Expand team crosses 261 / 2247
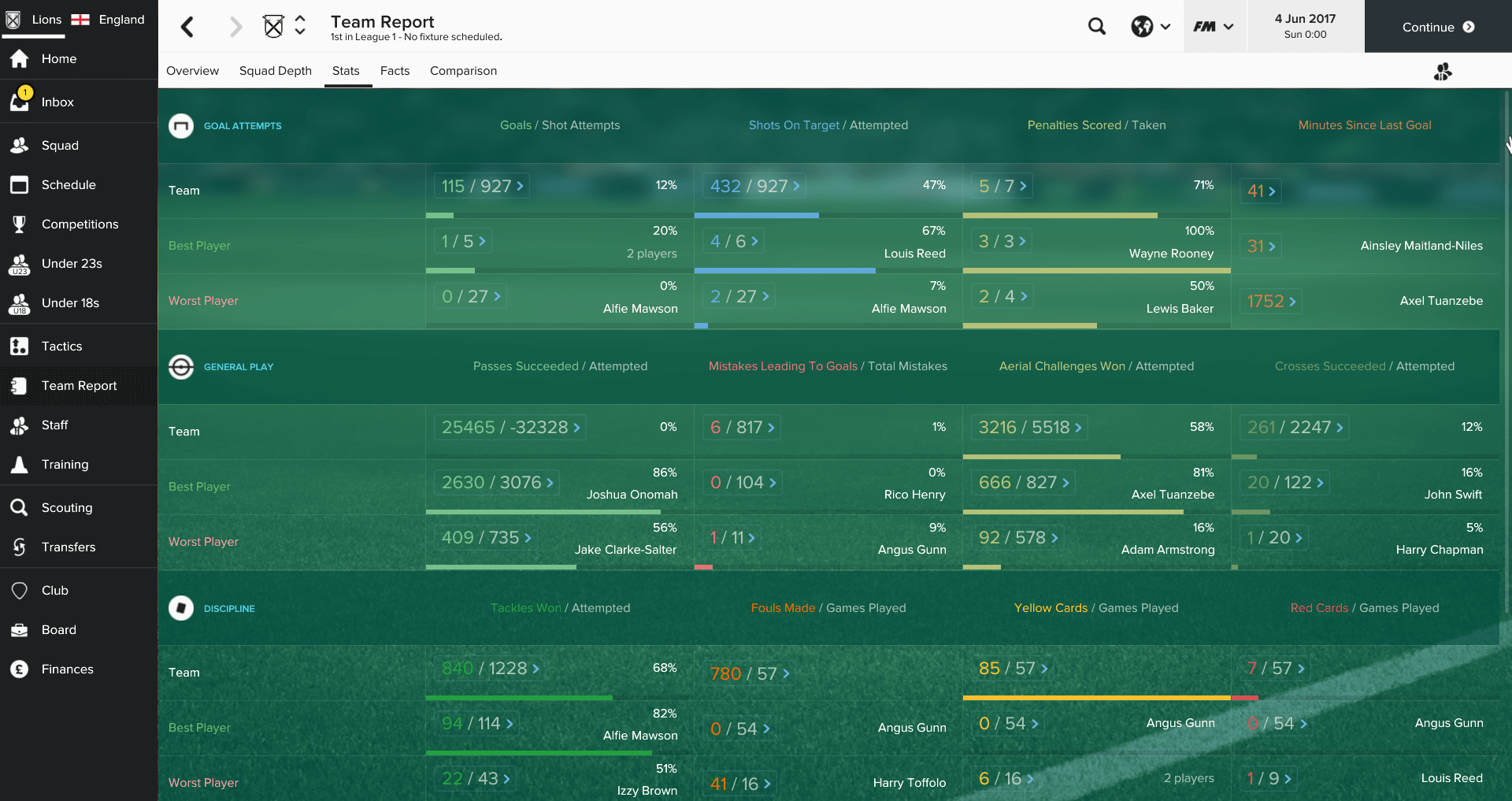Image resolution: width=1512 pixels, height=801 pixels. coord(1294,427)
